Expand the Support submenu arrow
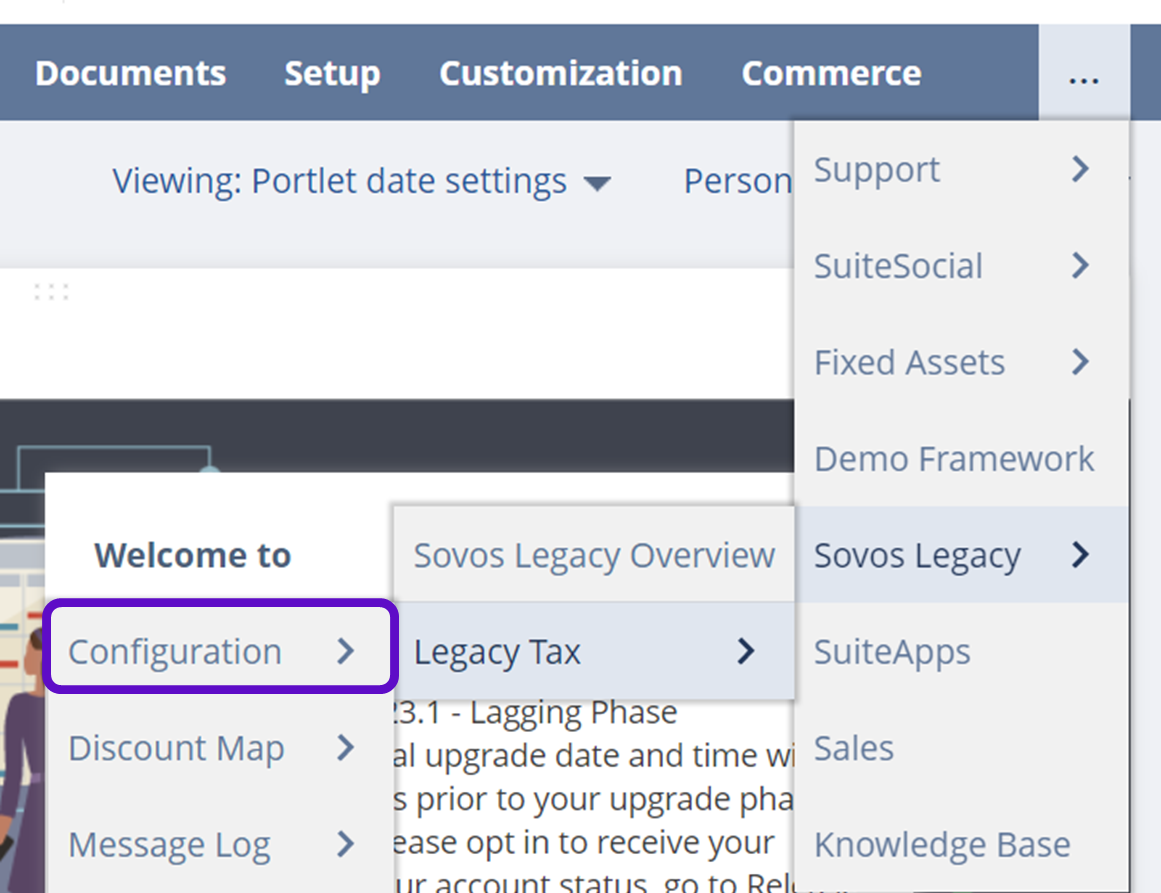The width and height of the screenshot is (1161, 893). 1080,170
